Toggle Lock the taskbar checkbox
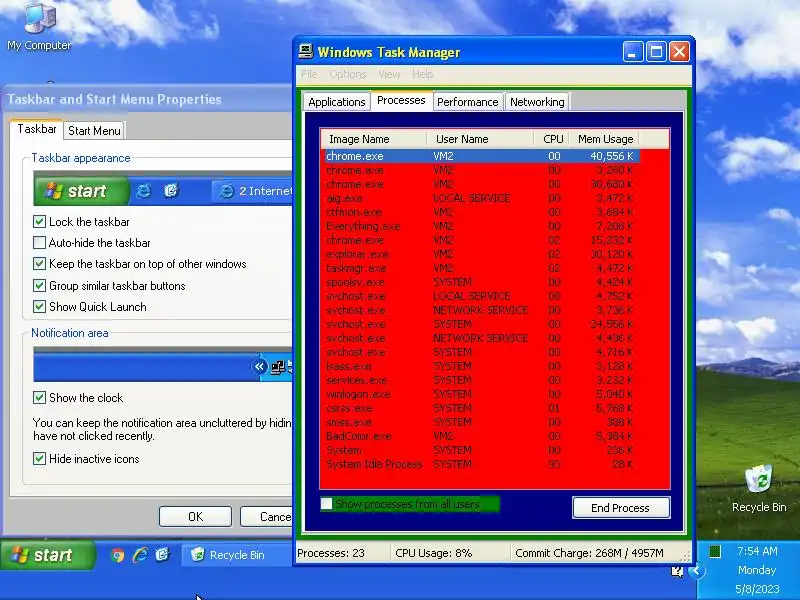The height and width of the screenshot is (600, 800). pyautogui.click(x=39, y=221)
